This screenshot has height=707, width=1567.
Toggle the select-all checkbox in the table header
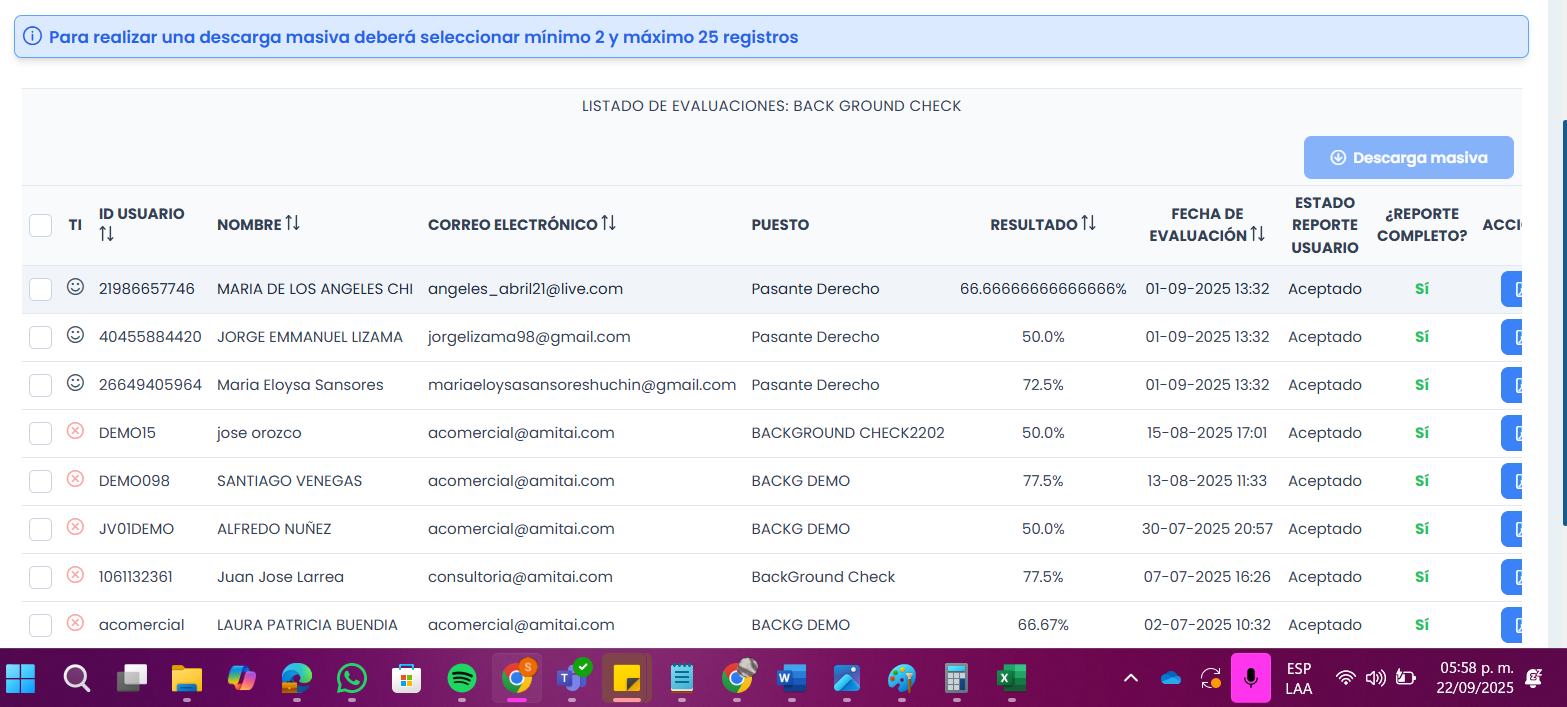pyautogui.click(x=41, y=225)
